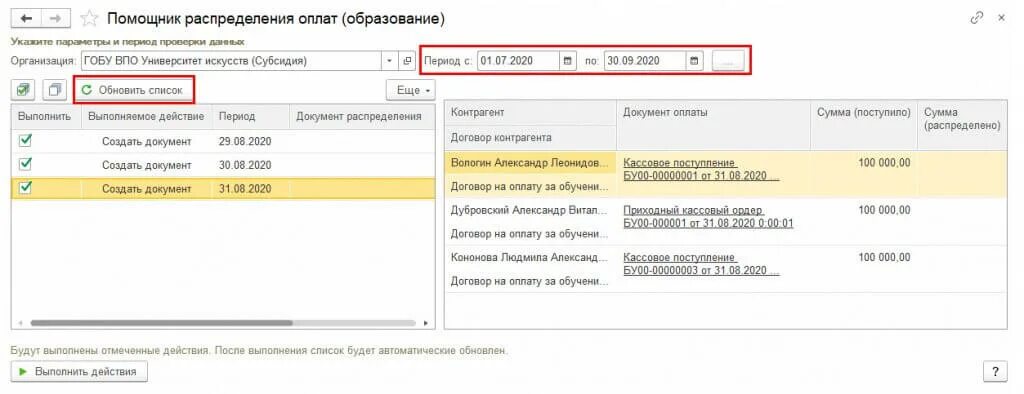Screen dimensions: 1024x394
Task: Open calendar for the start date
Action: (x=568, y=61)
